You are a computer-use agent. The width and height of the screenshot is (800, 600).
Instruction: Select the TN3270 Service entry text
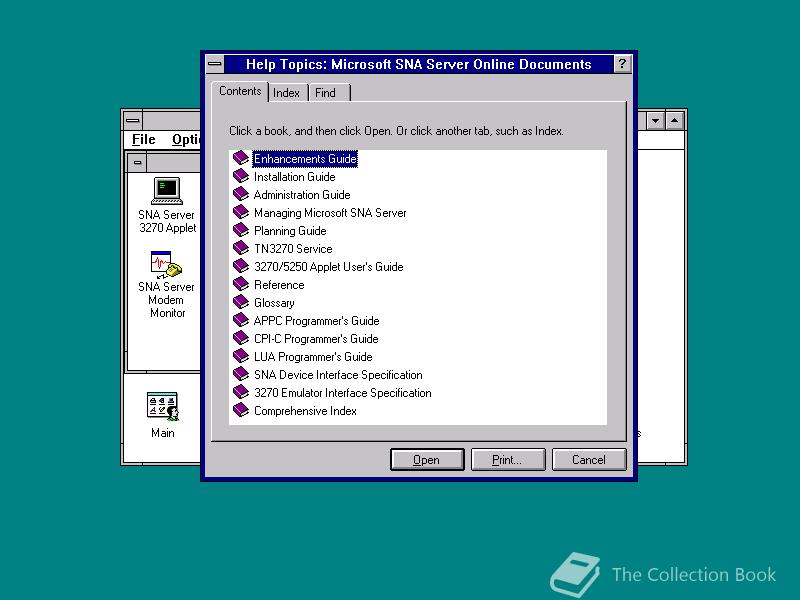click(x=293, y=248)
